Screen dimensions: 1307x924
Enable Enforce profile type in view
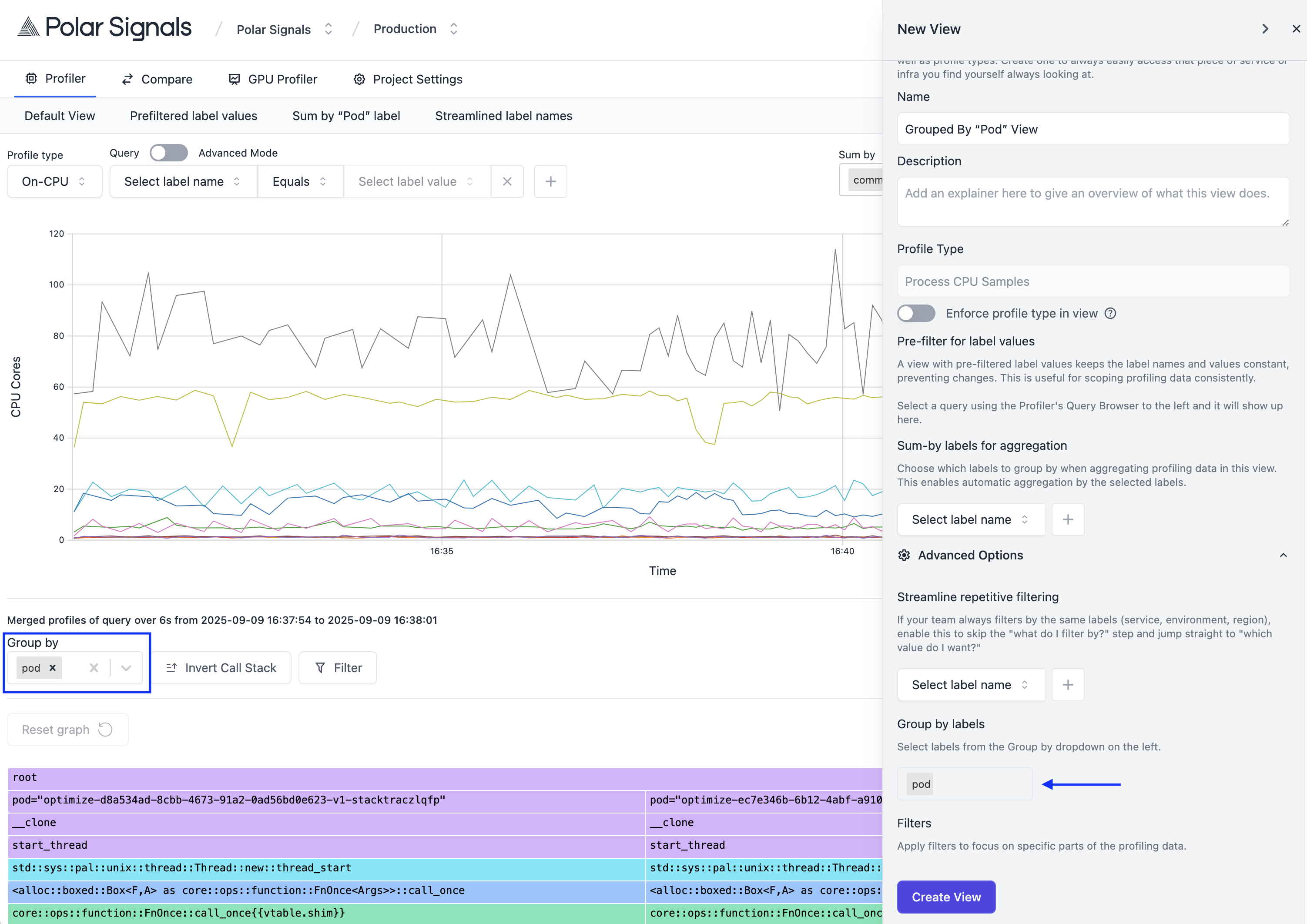(916, 314)
